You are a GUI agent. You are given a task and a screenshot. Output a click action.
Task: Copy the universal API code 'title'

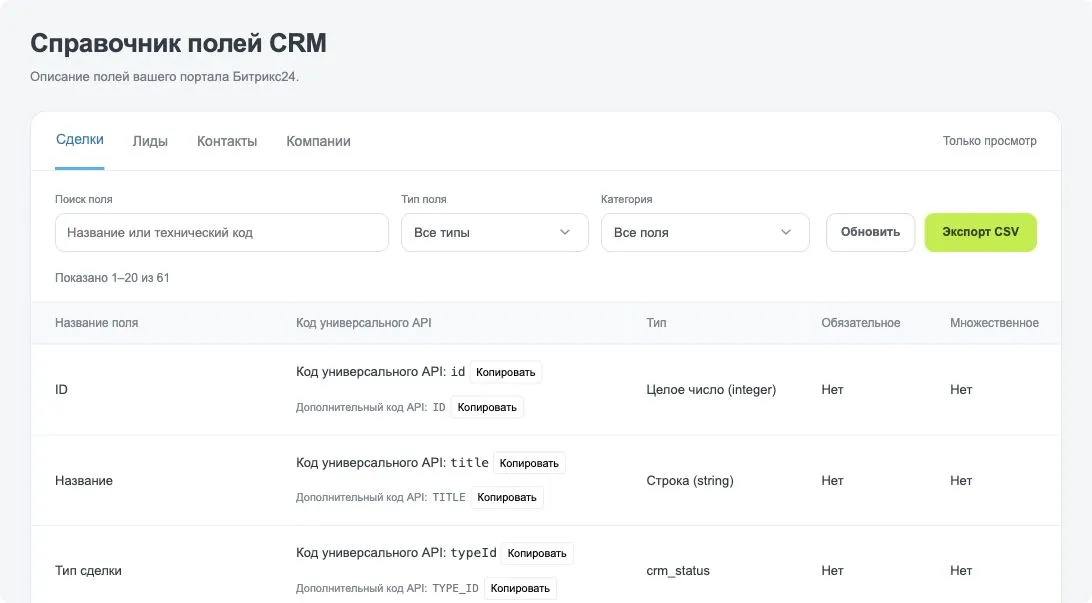tap(529, 463)
